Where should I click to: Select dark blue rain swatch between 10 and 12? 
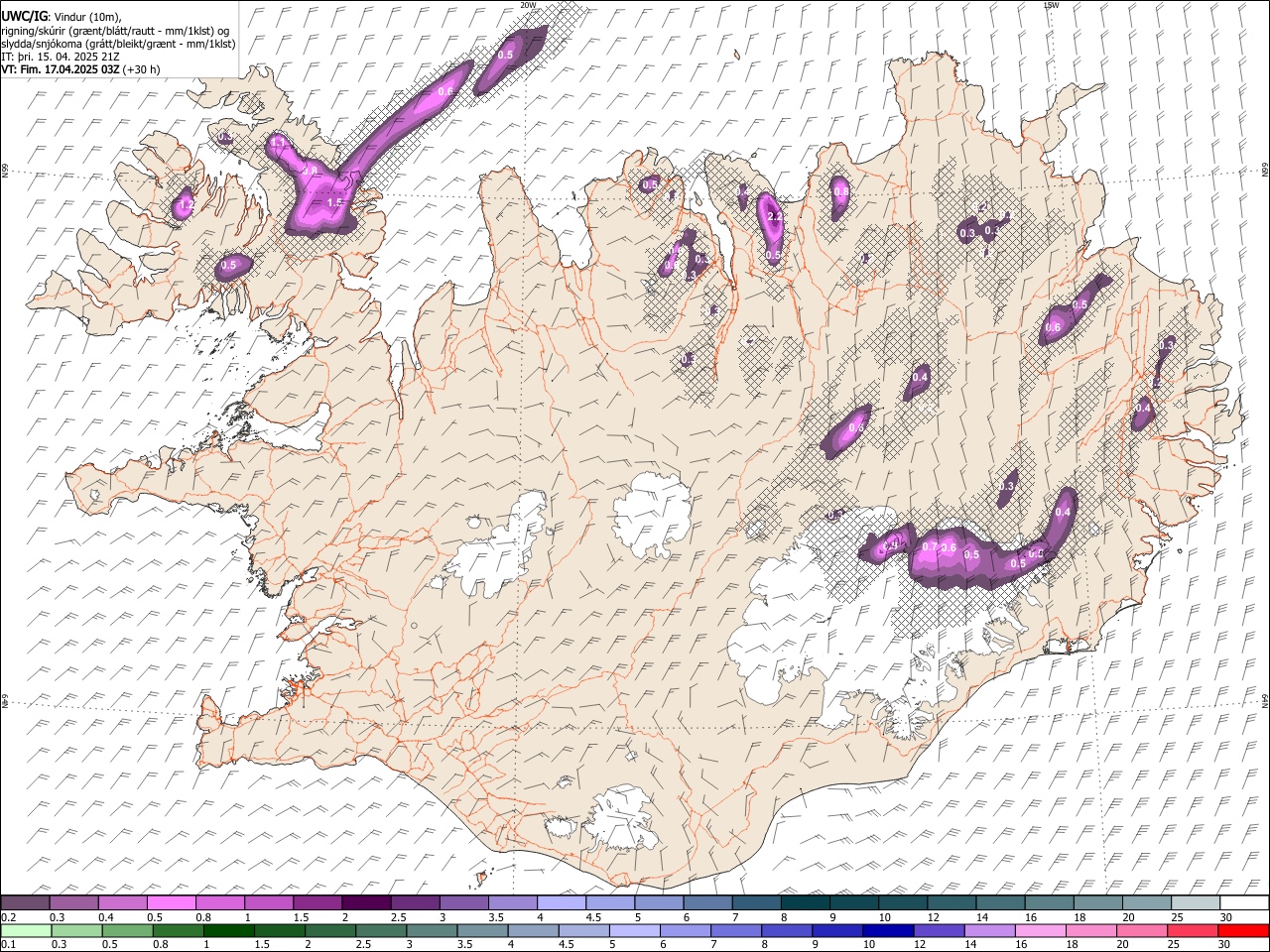click(886, 930)
